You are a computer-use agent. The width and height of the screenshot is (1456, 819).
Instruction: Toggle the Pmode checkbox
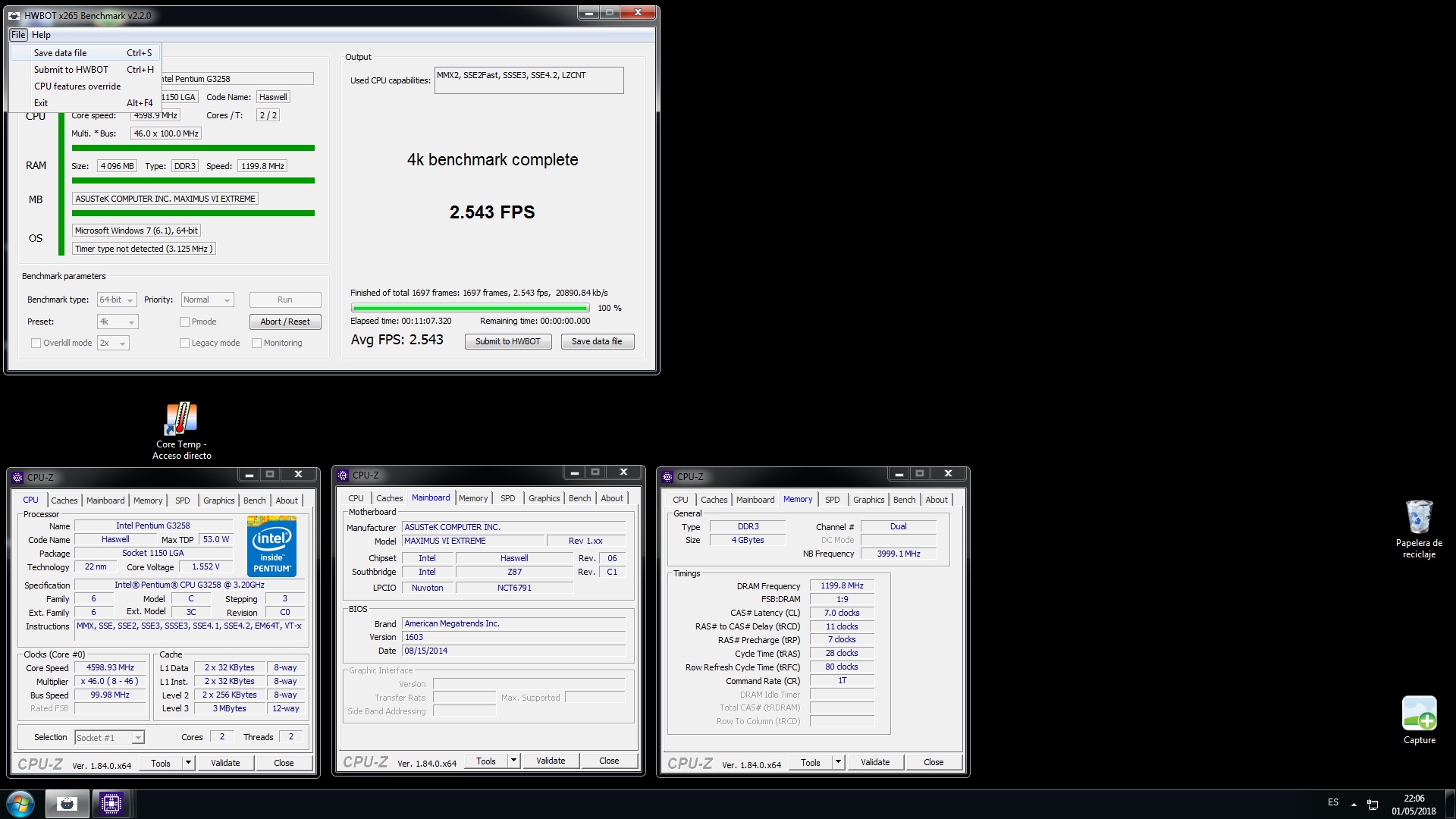[184, 322]
